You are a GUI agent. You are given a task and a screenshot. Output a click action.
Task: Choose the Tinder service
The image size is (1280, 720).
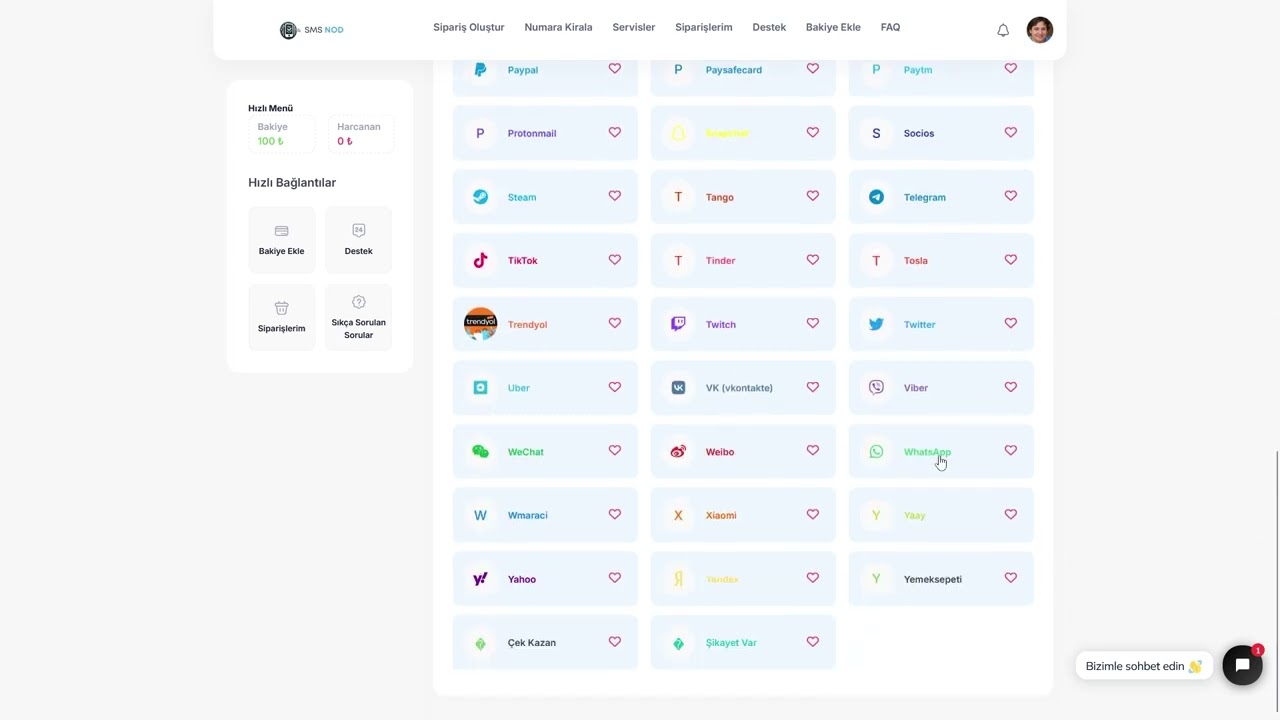pyautogui.click(x=743, y=260)
